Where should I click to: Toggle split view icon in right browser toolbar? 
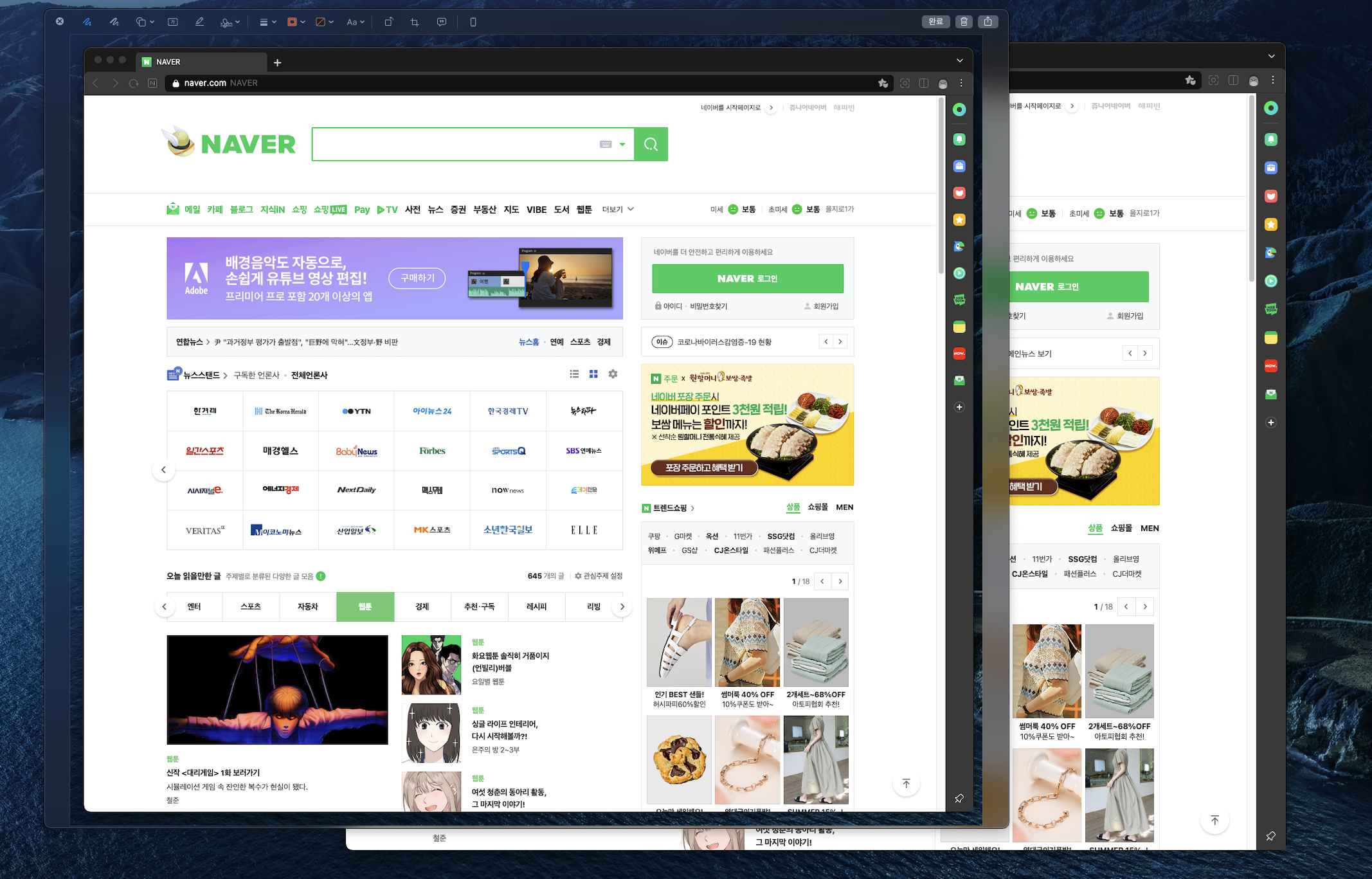(1233, 80)
